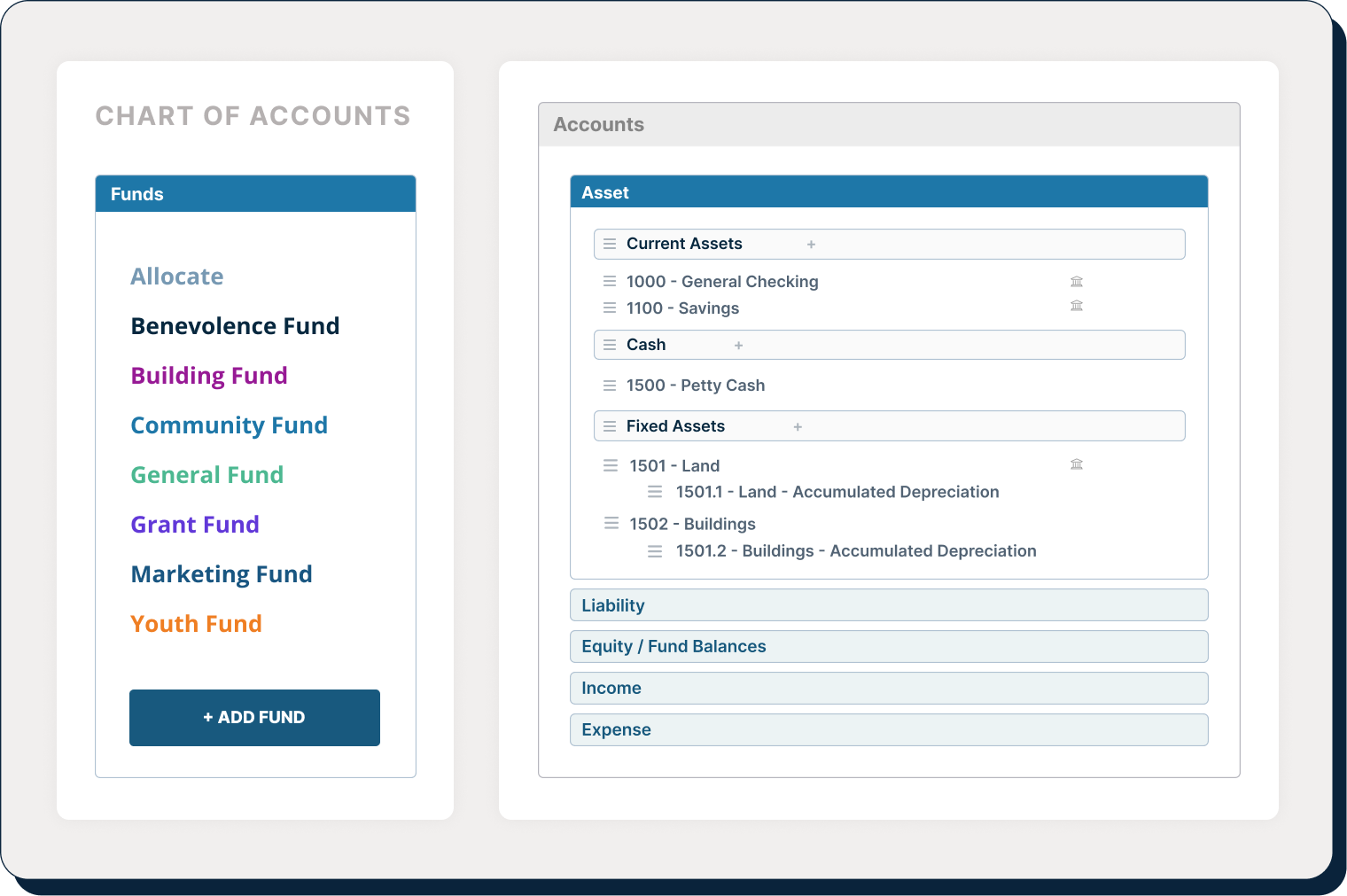Open the Marketing Fund
This screenshot has height=896, width=1347.
coord(222,574)
